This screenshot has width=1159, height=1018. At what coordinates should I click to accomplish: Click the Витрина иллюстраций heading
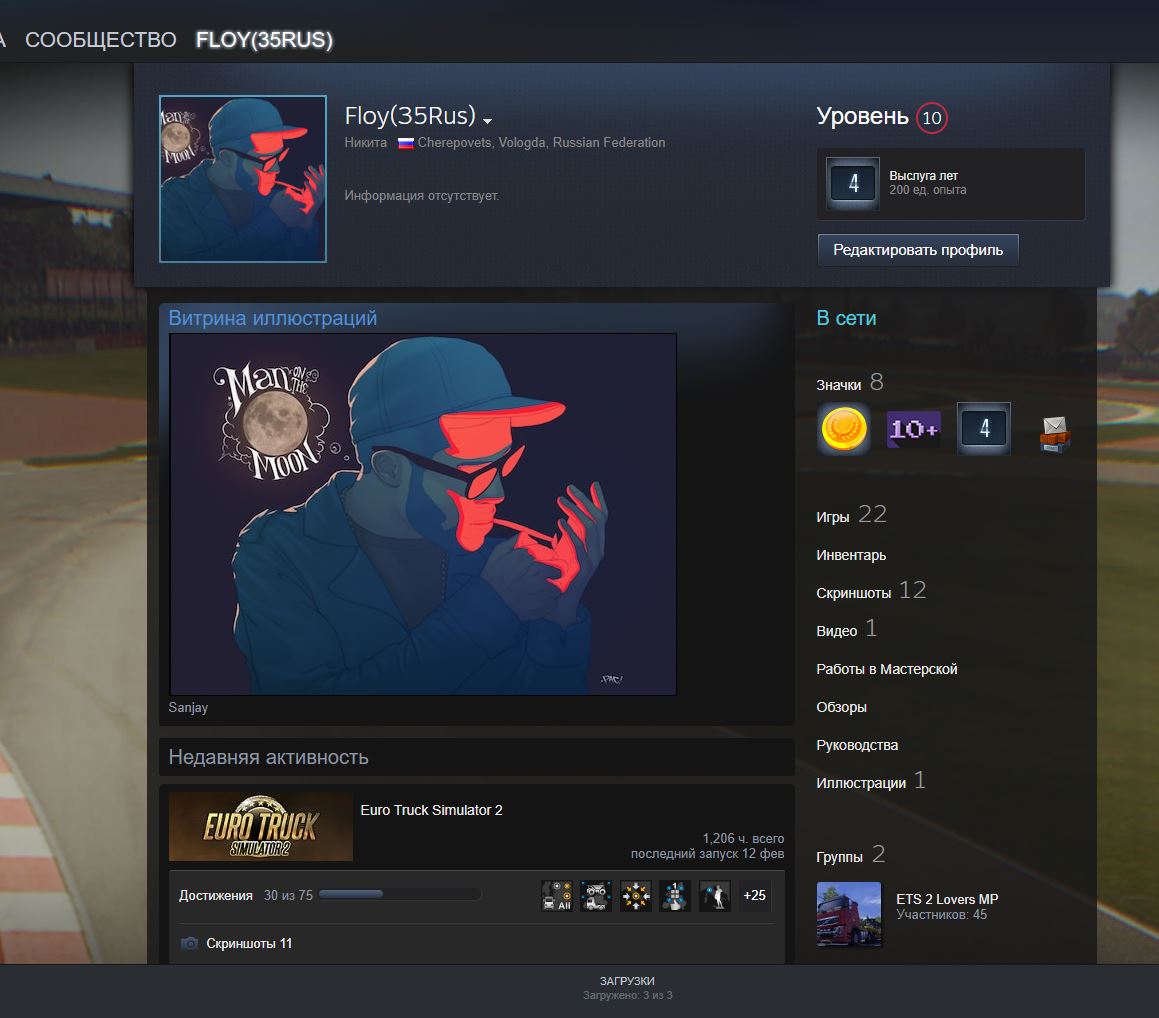pos(273,318)
